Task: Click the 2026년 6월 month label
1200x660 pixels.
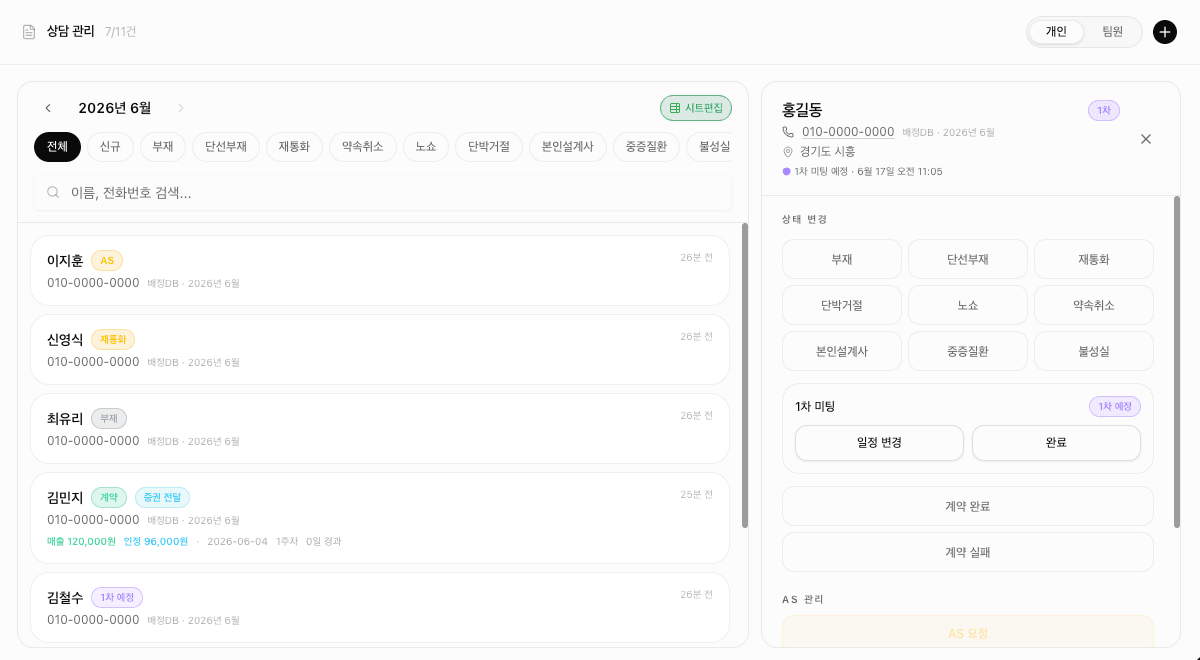Action: (115, 108)
